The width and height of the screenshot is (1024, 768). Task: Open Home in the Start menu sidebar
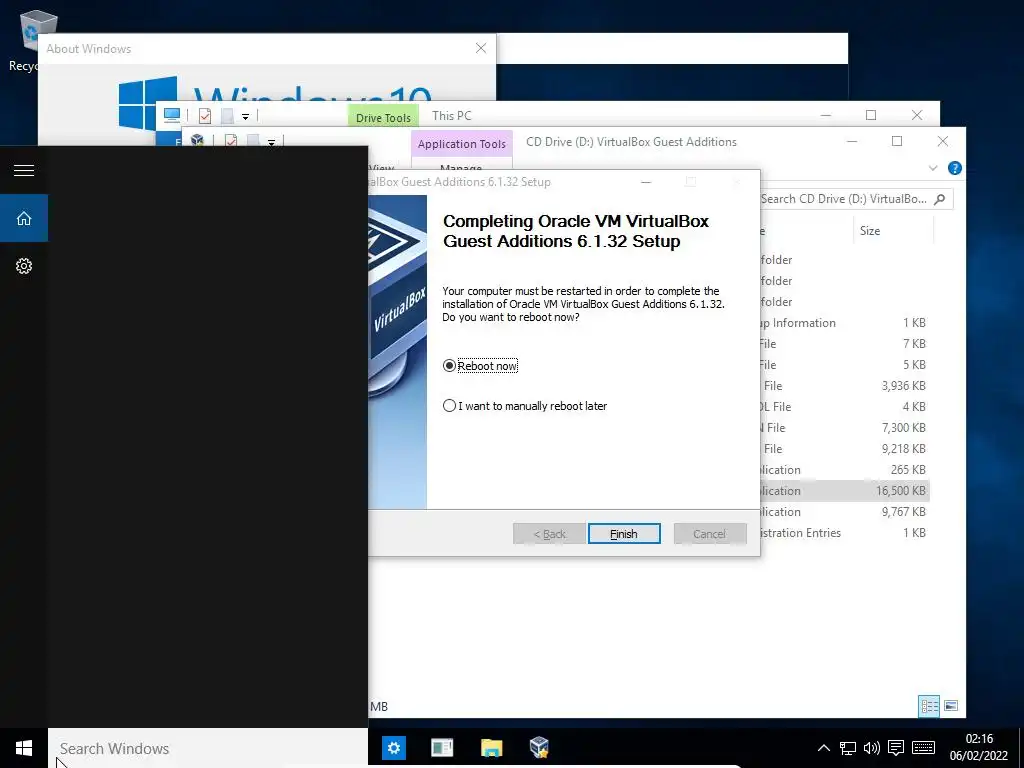24,218
